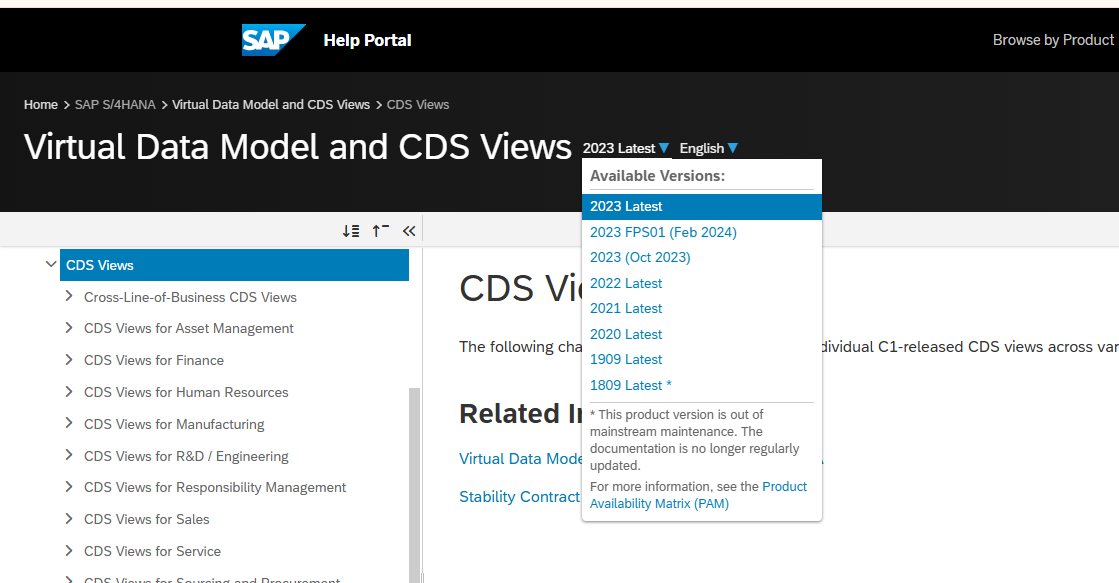
Task: Open SAP S/4HANA breadcrumb
Action: [115, 105]
